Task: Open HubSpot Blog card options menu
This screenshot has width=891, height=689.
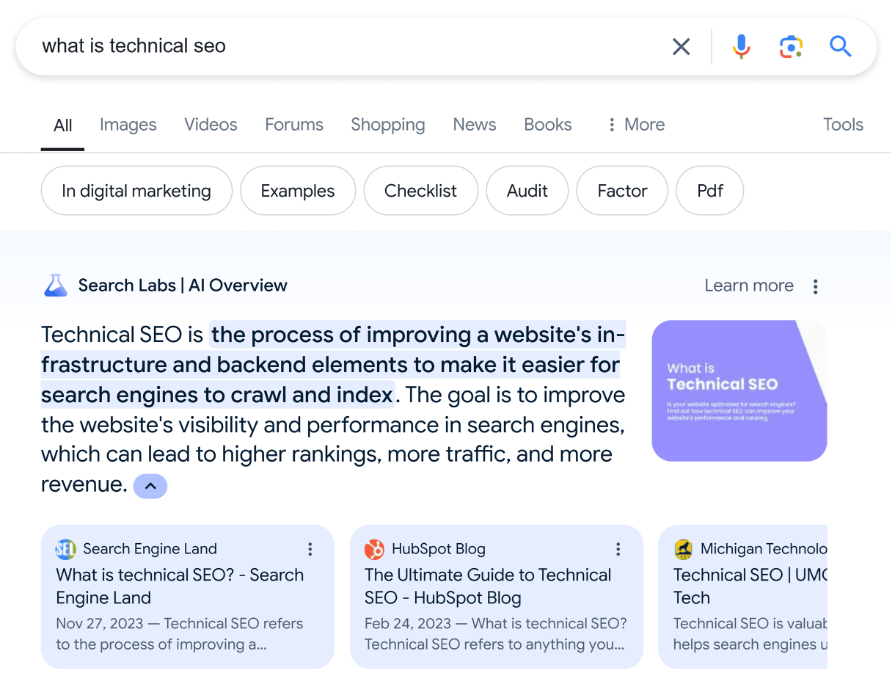Action: coord(618,549)
